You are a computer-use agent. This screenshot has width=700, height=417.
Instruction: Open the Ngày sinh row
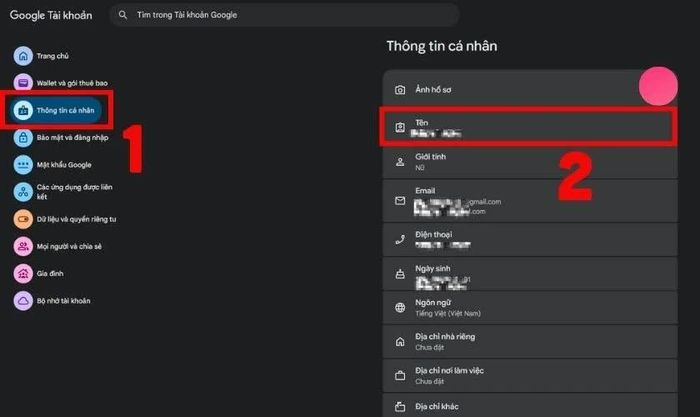(x=530, y=274)
